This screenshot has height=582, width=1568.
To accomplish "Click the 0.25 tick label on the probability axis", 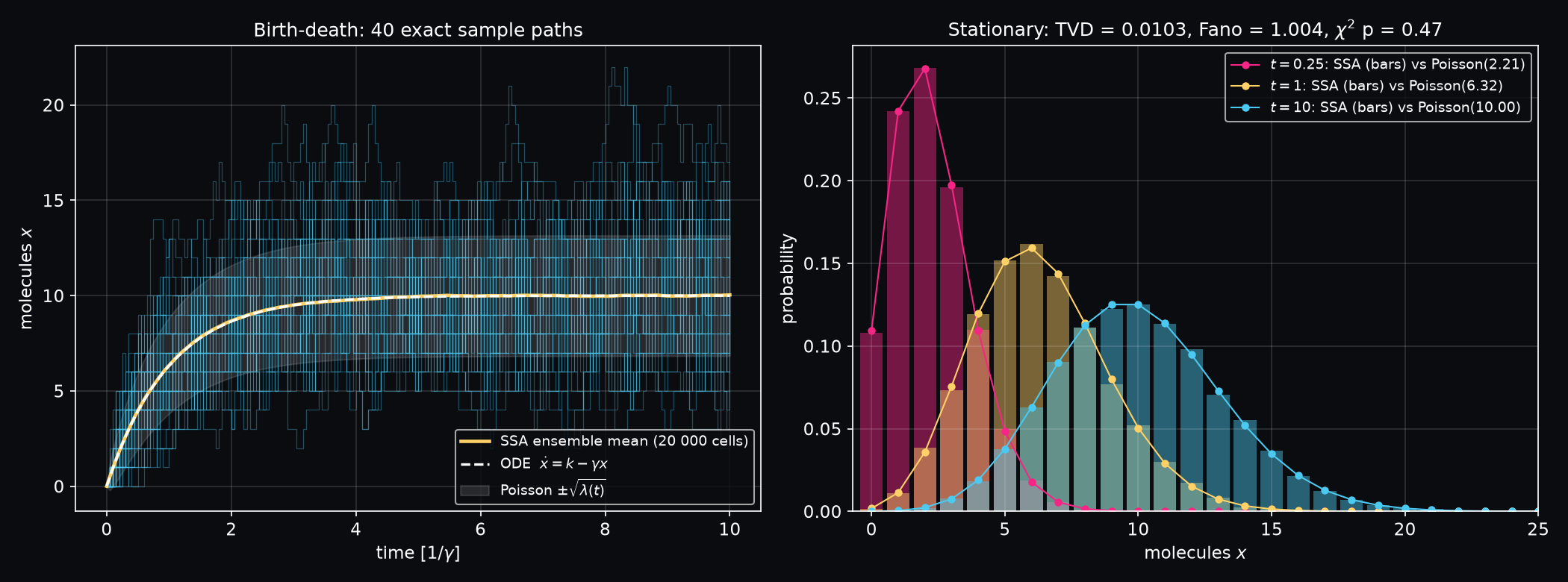I will click(x=822, y=99).
